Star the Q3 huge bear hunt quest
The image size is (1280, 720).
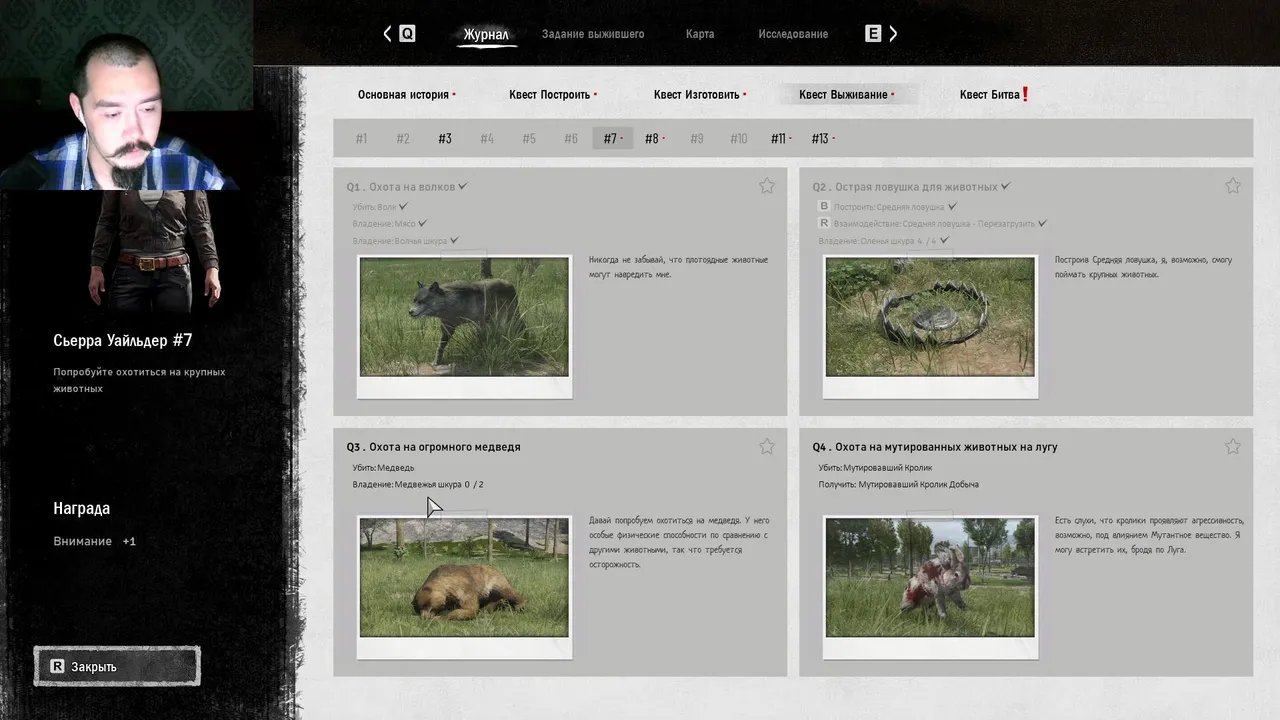(767, 446)
